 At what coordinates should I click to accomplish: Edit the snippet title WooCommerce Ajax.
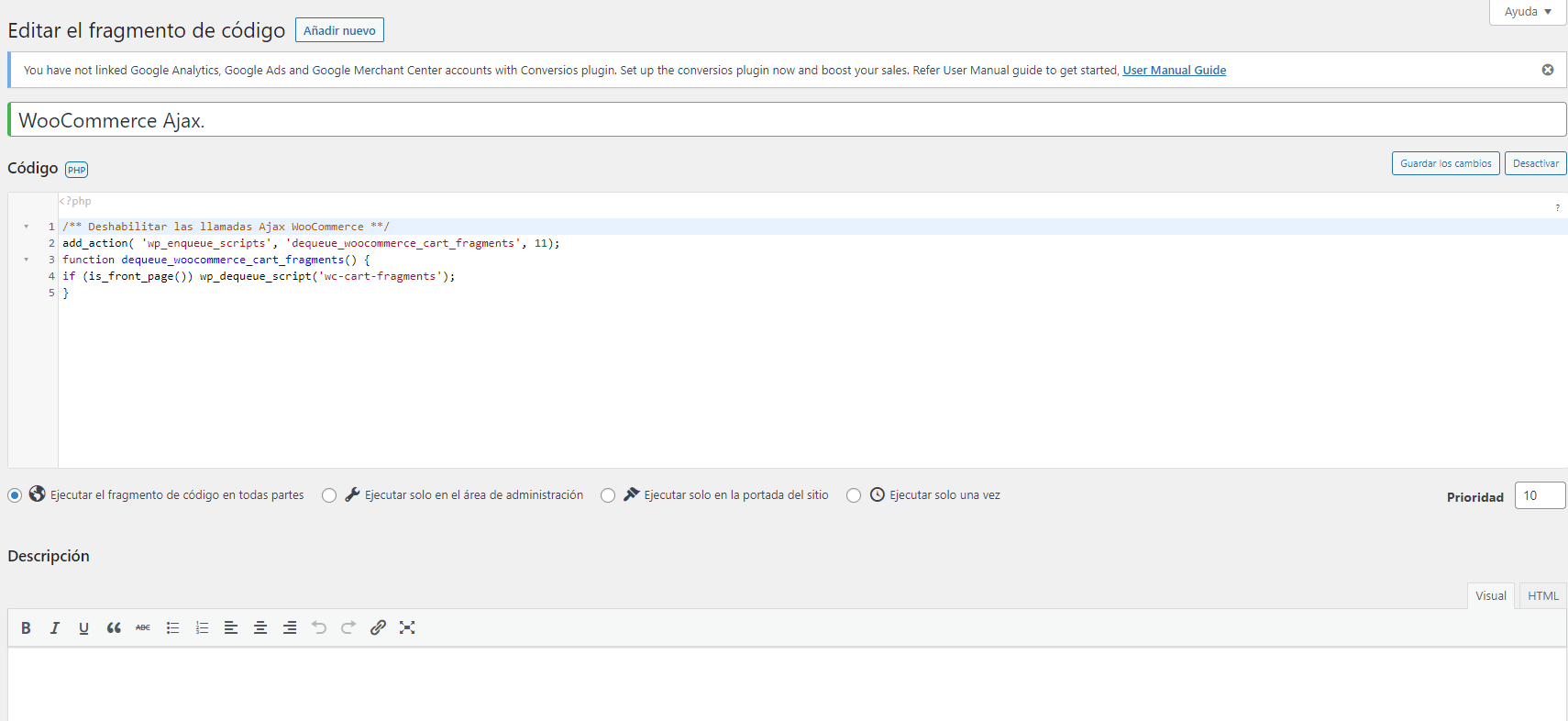(x=787, y=120)
